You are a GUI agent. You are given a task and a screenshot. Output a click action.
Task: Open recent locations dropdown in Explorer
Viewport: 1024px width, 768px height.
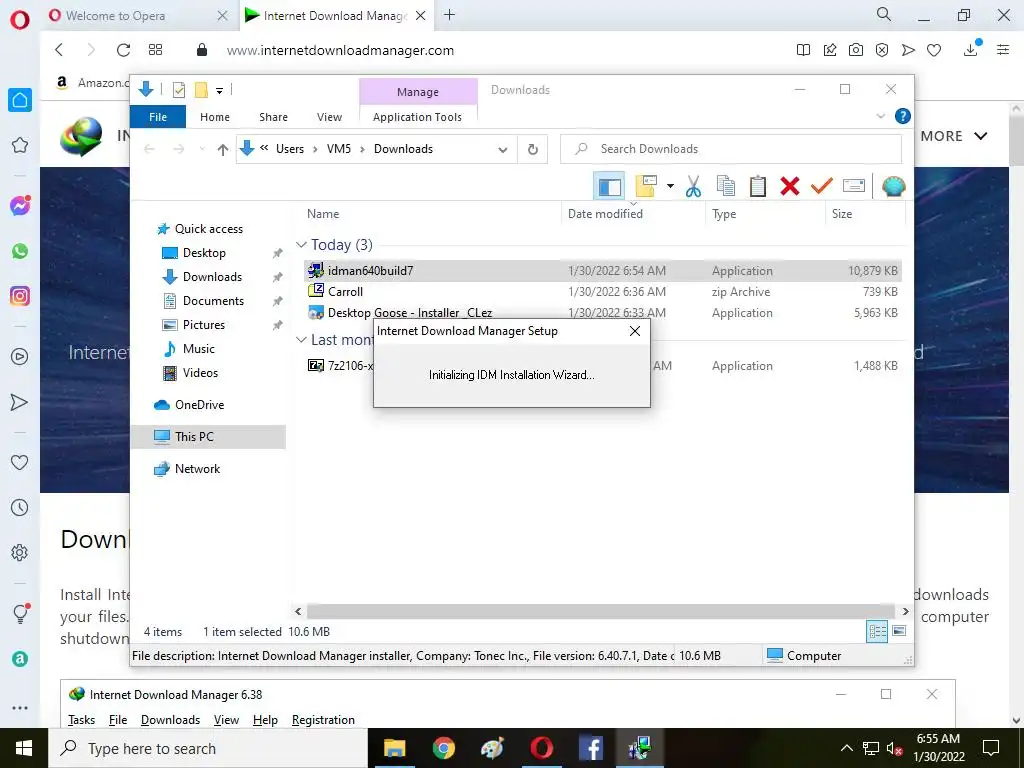pos(202,150)
